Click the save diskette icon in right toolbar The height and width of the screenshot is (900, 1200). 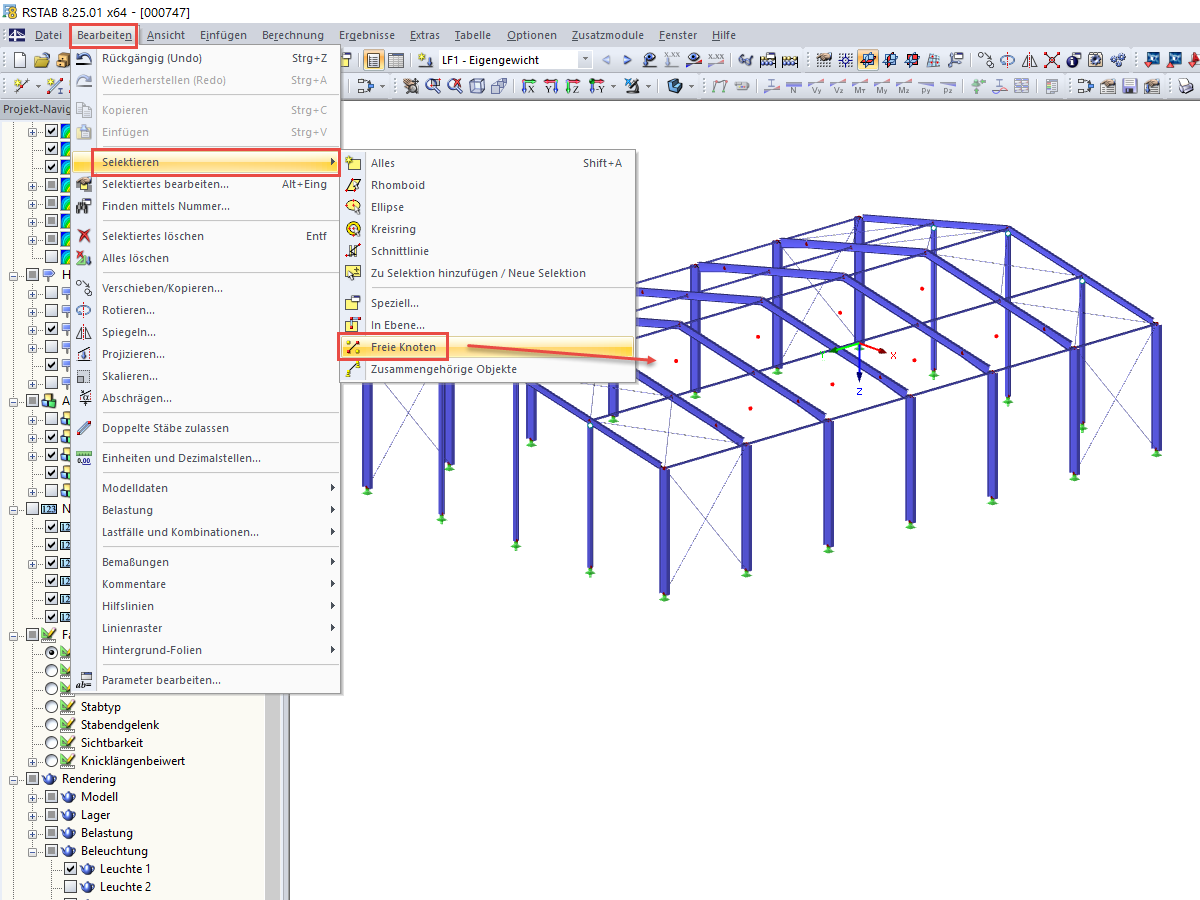click(x=1130, y=87)
